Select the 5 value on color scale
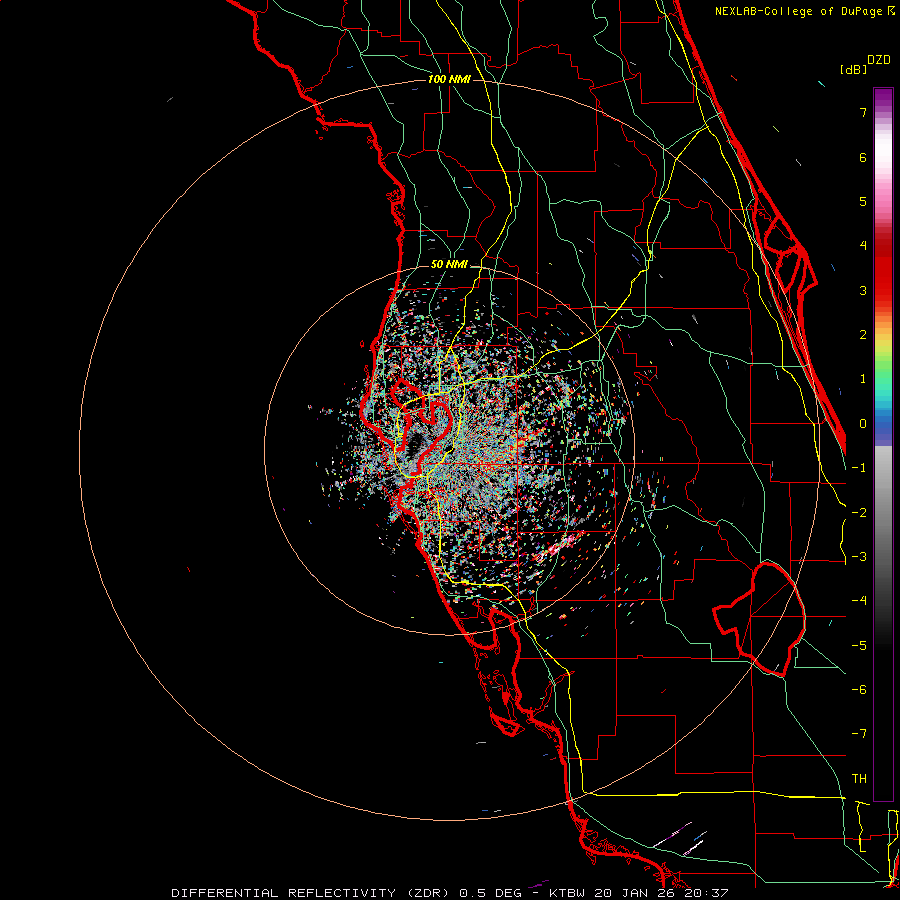900x900 pixels. click(x=863, y=201)
